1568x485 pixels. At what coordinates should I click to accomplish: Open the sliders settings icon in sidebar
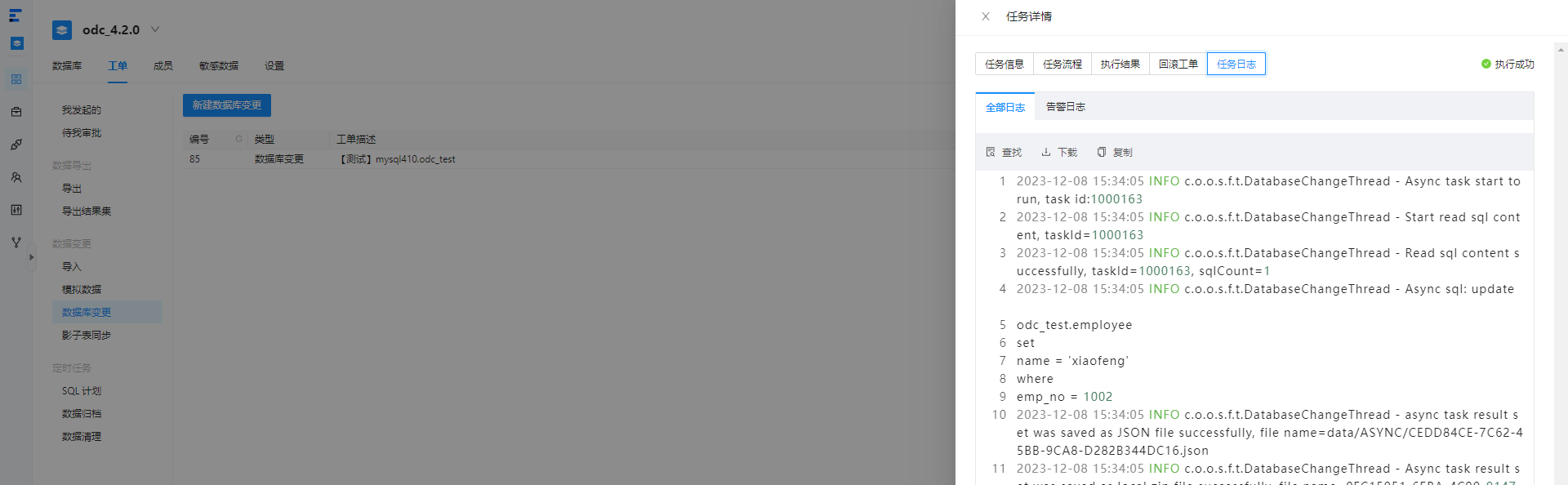point(16,210)
